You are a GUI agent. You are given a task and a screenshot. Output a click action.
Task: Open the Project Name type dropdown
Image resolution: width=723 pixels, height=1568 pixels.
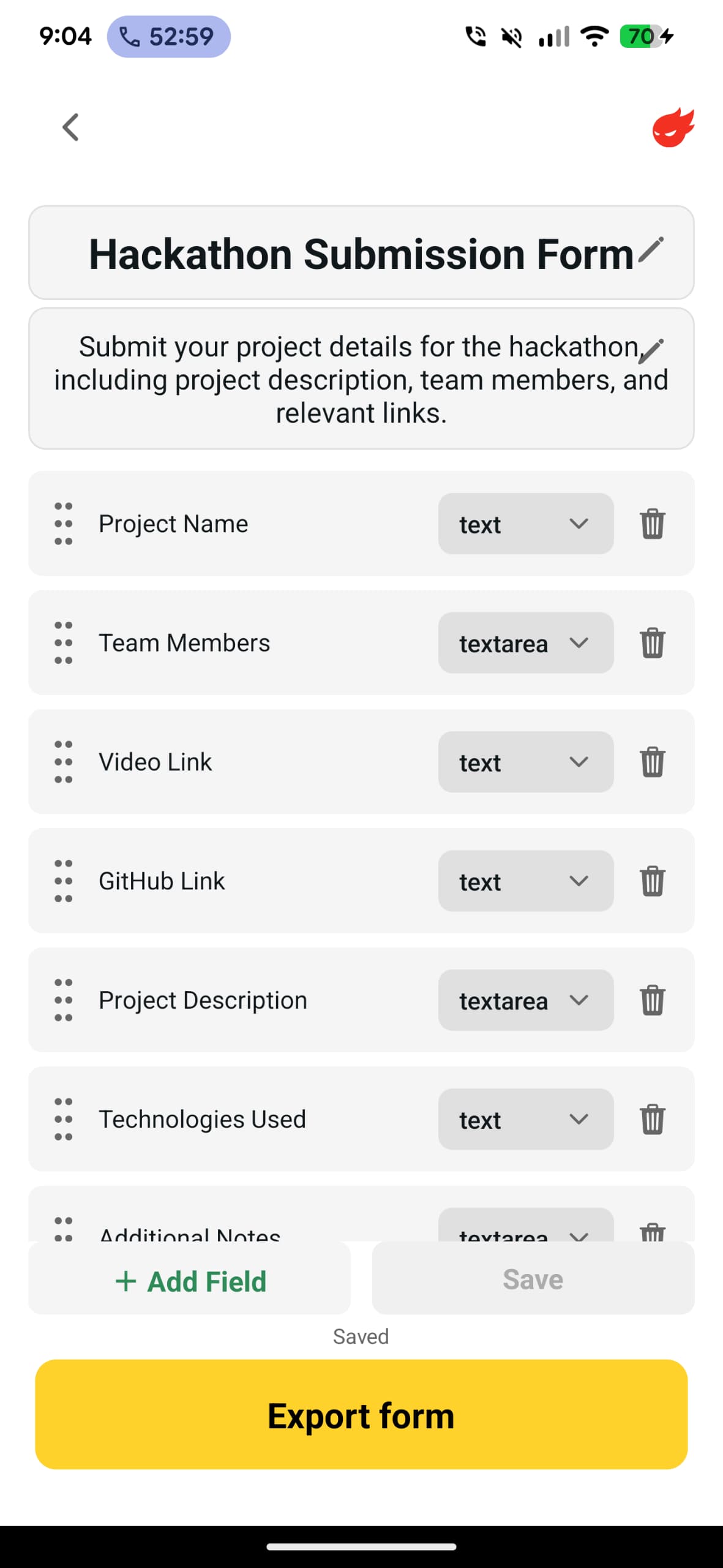pyautogui.click(x=525, y=524)
